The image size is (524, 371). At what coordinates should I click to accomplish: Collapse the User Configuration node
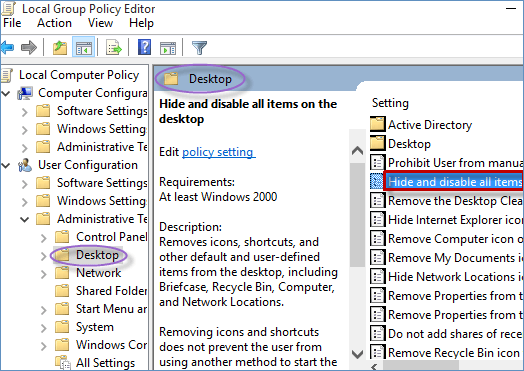click(x=6, y=165)
